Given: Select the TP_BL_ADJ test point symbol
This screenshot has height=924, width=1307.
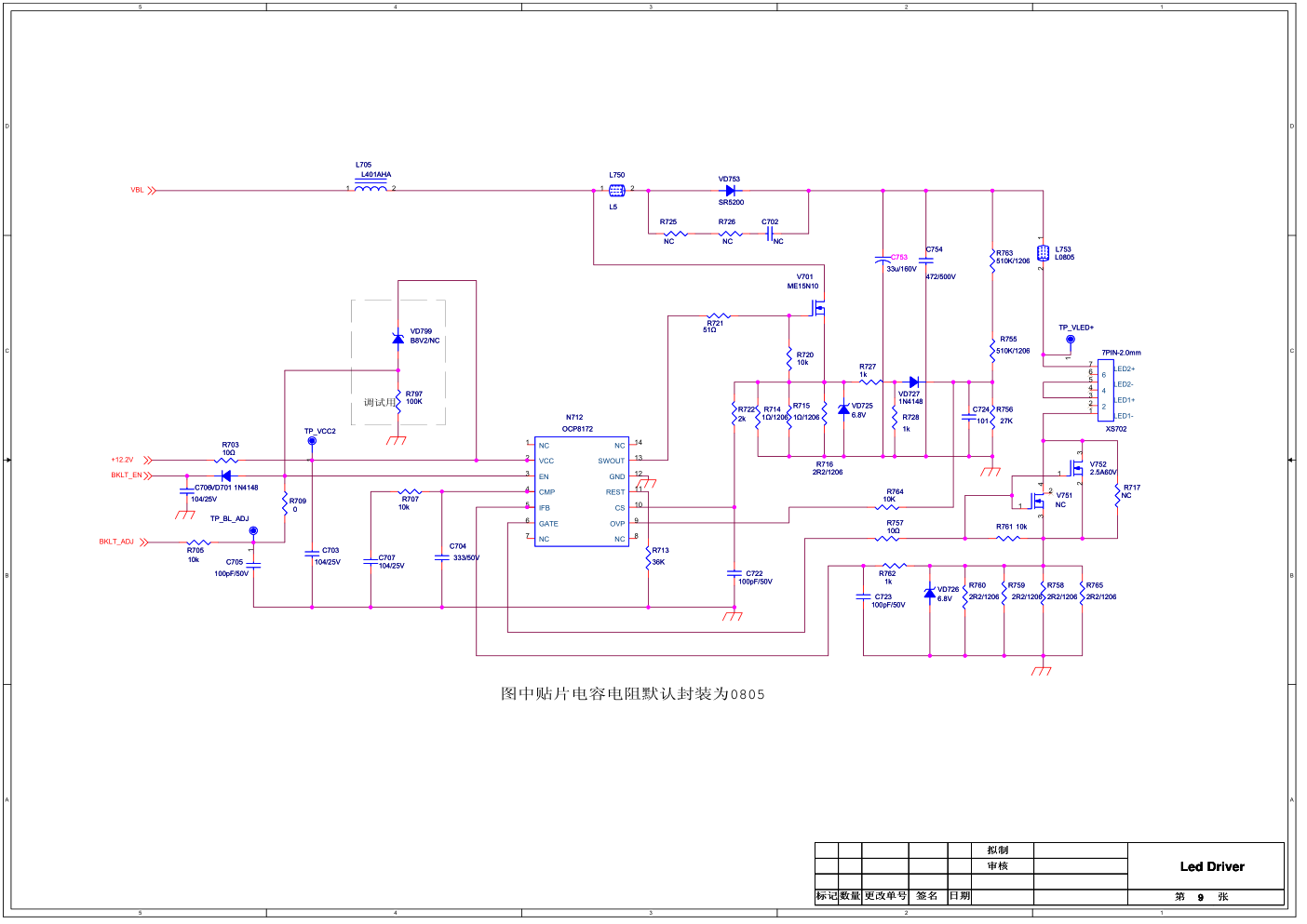Looking at the screenshot, I should click(253, 530).
